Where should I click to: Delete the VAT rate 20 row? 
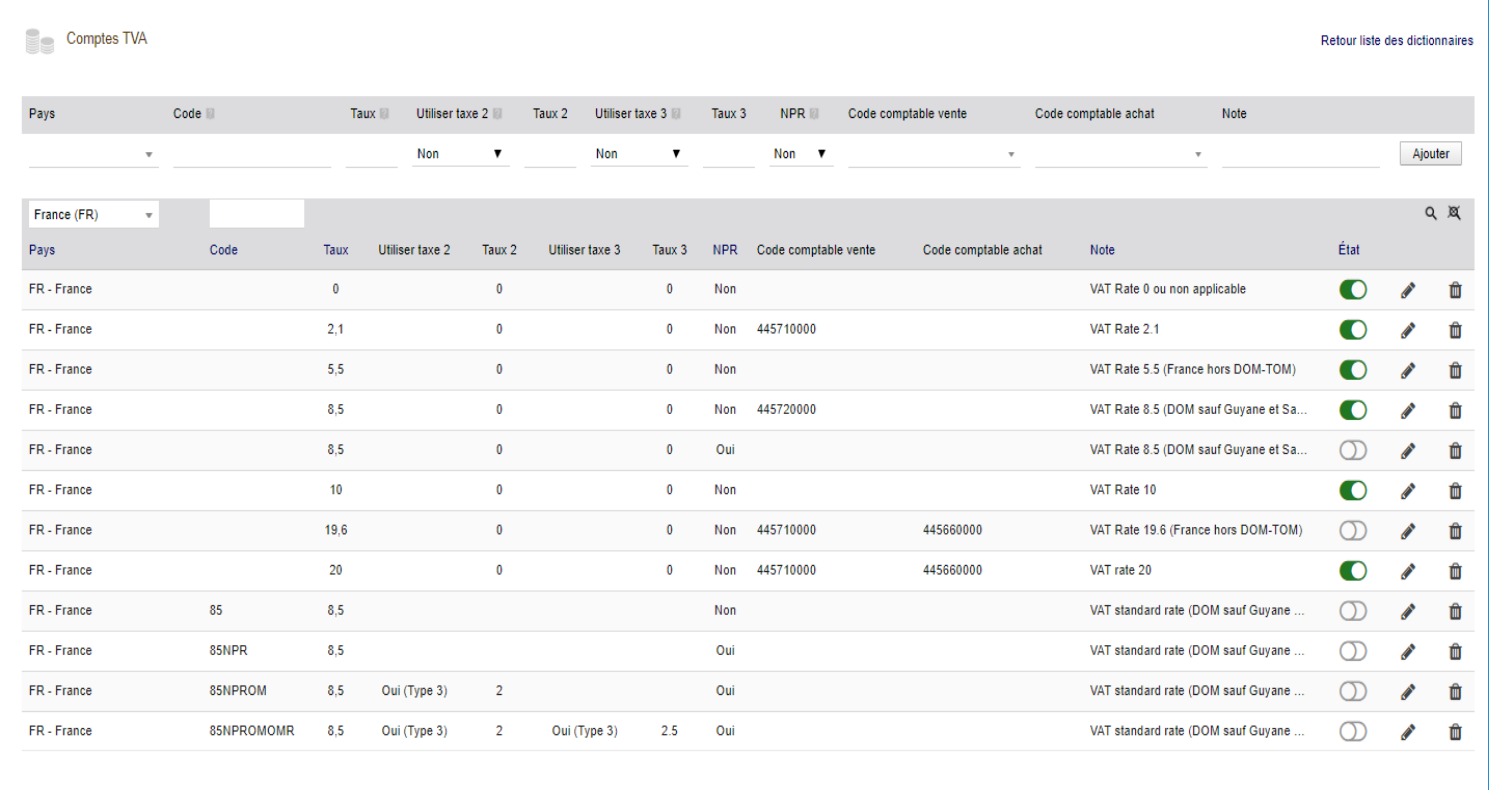click(1455, 571)
